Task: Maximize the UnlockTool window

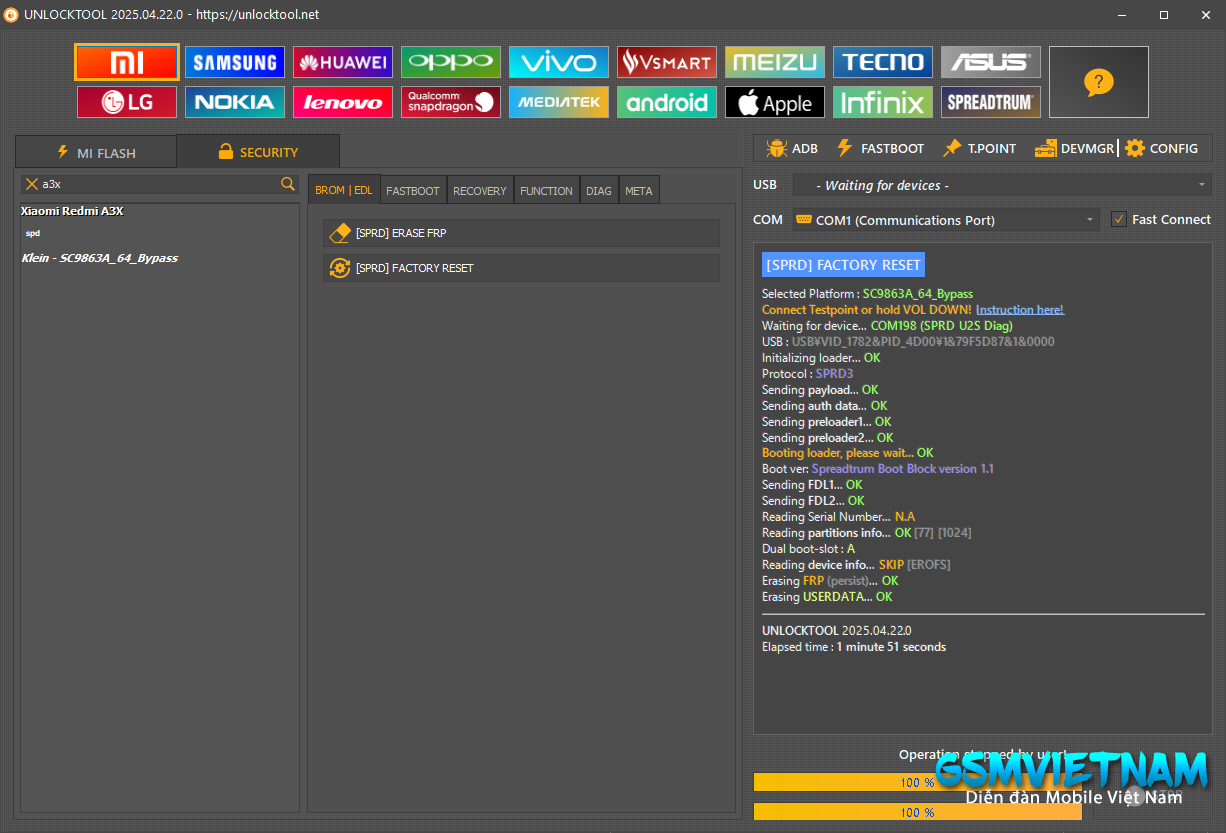Action: pyautogui.click(x=1164, y=15)
